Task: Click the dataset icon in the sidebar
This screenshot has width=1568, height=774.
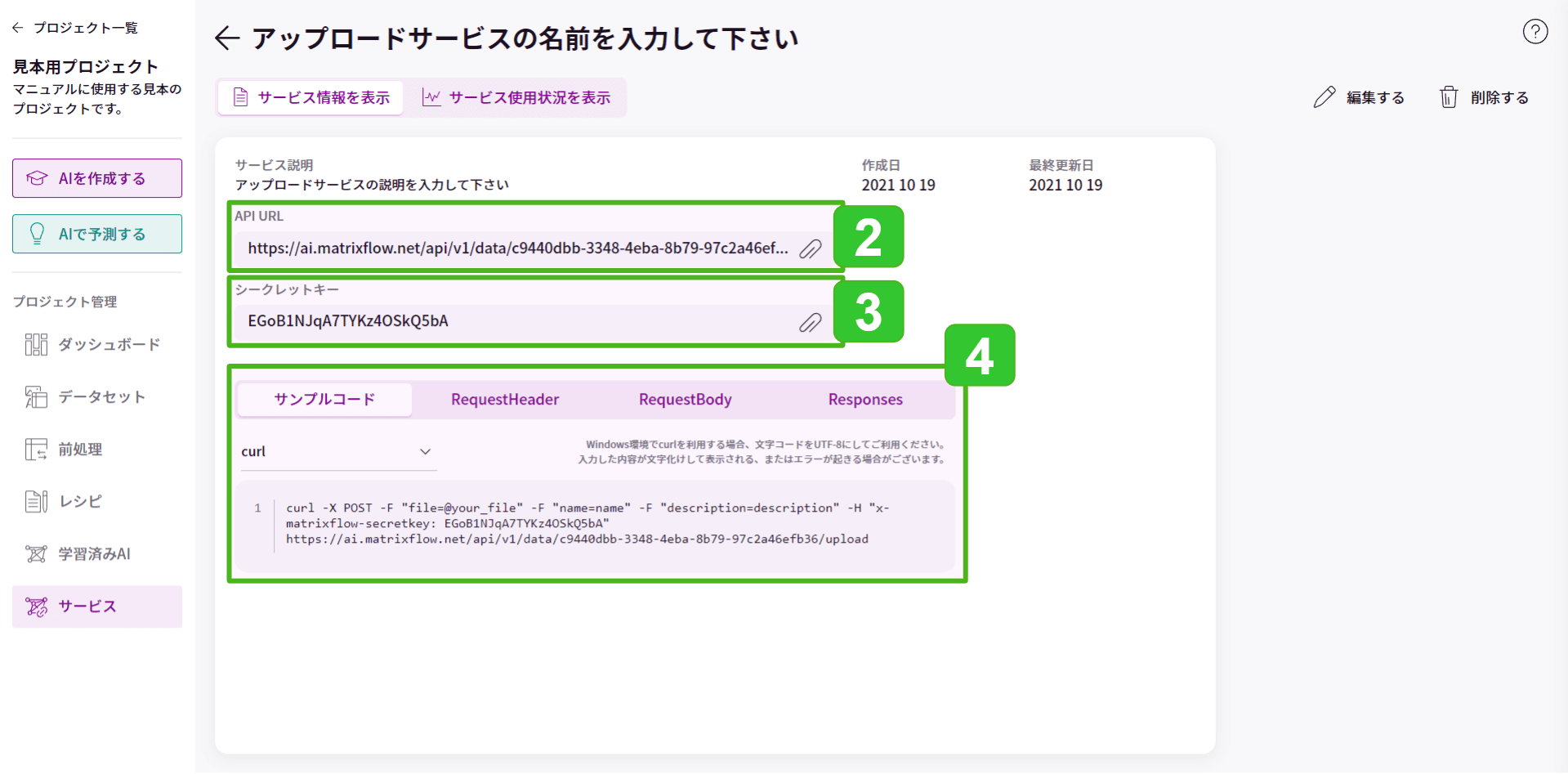Action: (x=36, y=397)
